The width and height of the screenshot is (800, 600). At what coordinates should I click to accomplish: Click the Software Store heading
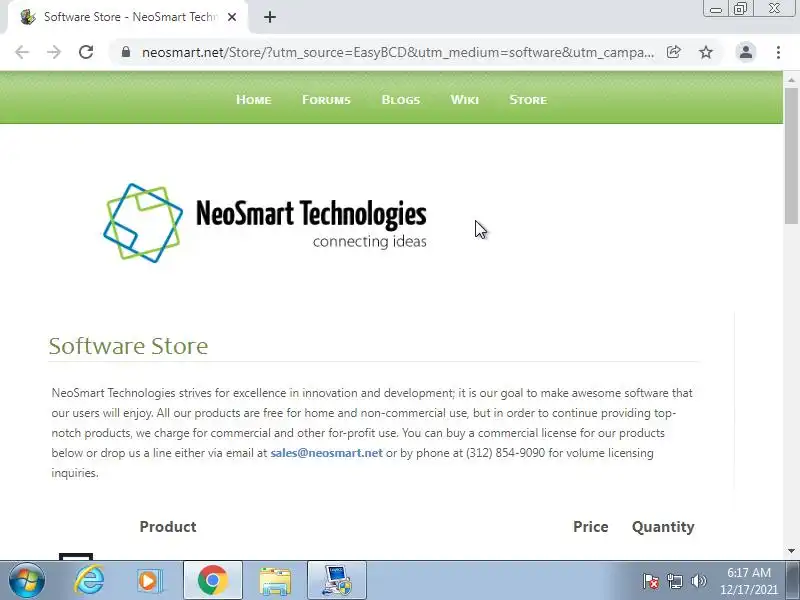128,346
